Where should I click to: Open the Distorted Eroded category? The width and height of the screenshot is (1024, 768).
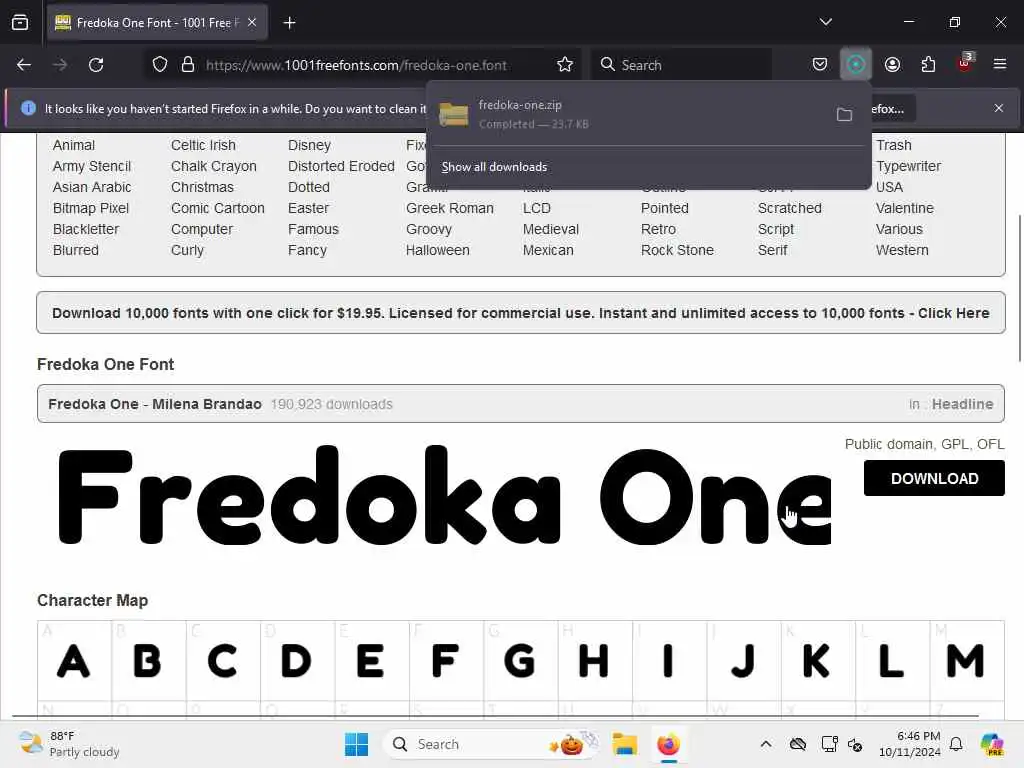pos(341,166)
